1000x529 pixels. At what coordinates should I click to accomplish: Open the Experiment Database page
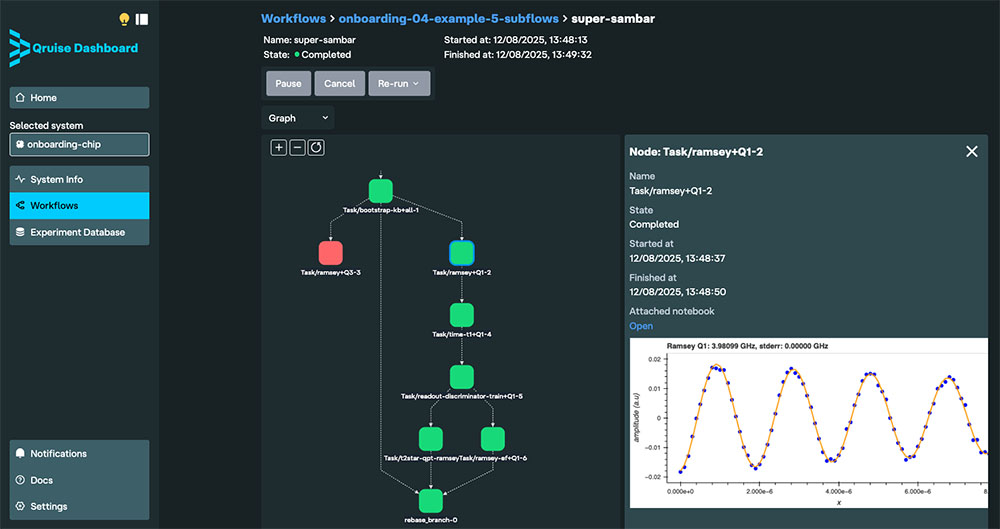(x=79, y=232)
